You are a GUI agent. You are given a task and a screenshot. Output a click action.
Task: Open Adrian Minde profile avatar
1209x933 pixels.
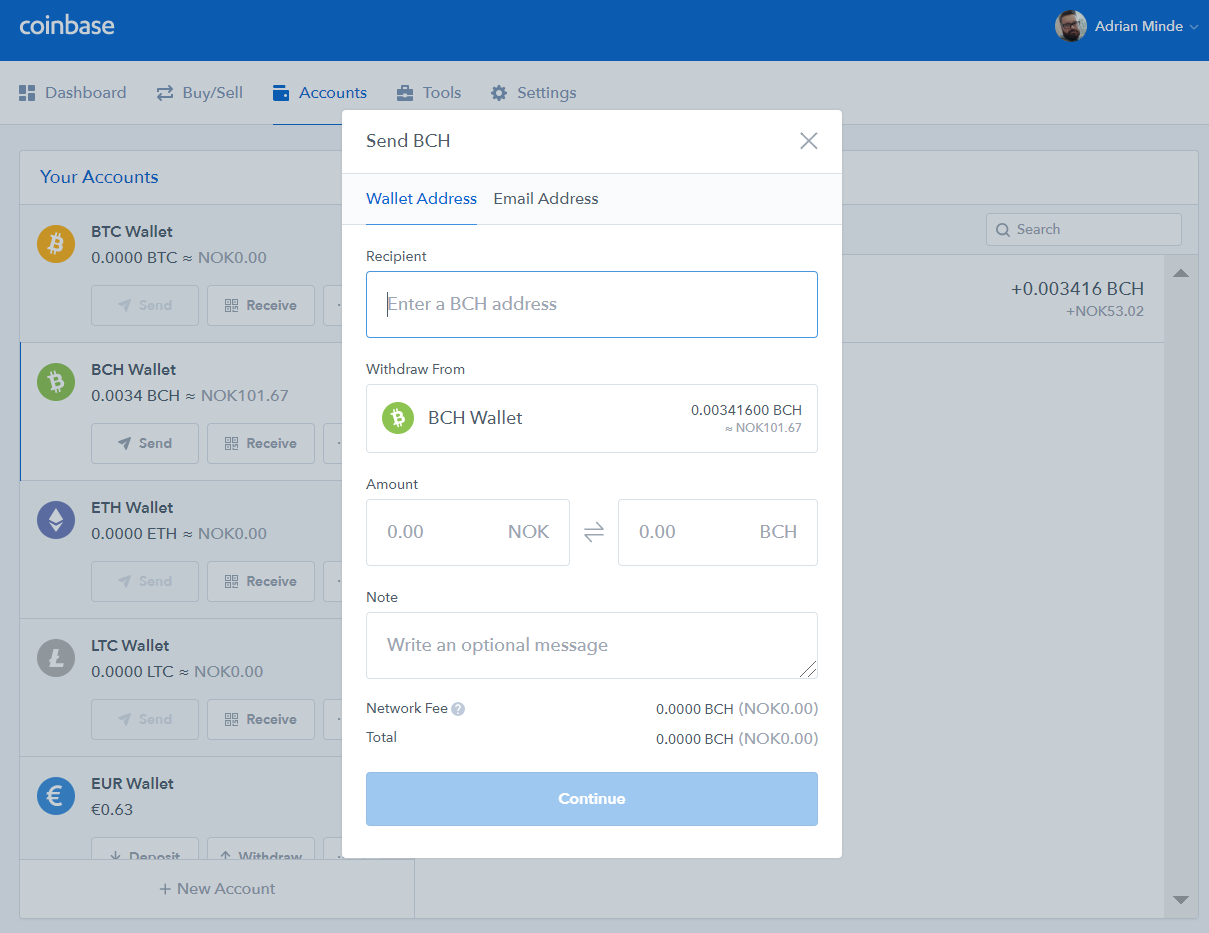click(1071, 26)
